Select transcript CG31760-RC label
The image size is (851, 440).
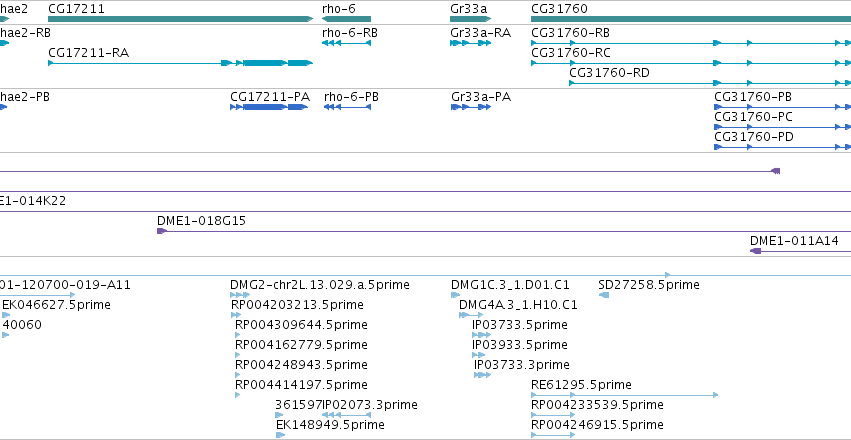coord(570,53)
